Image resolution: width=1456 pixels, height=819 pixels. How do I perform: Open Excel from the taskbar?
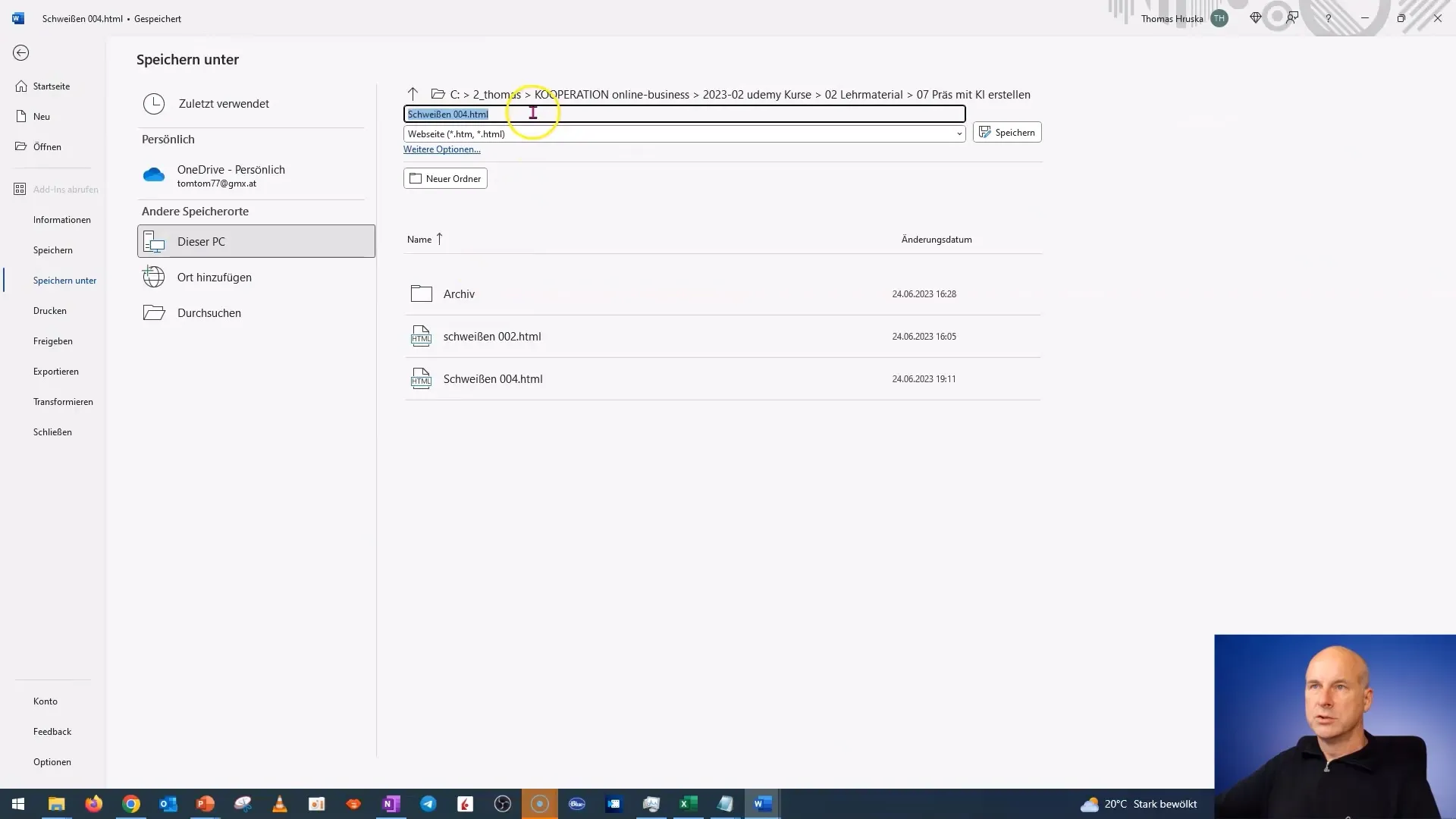tap(689, 804)
